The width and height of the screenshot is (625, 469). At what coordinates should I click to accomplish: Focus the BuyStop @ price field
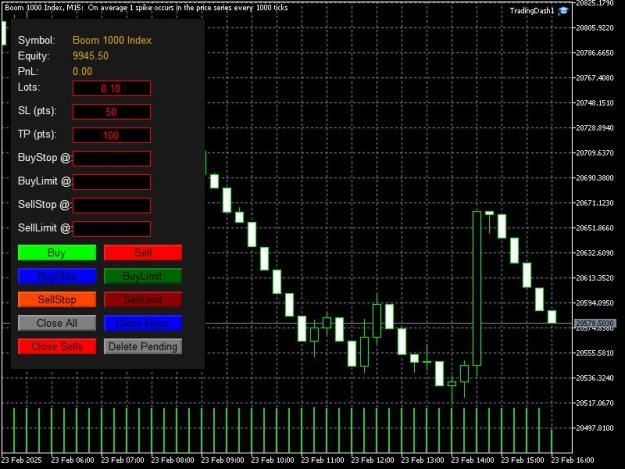[112, 159]
